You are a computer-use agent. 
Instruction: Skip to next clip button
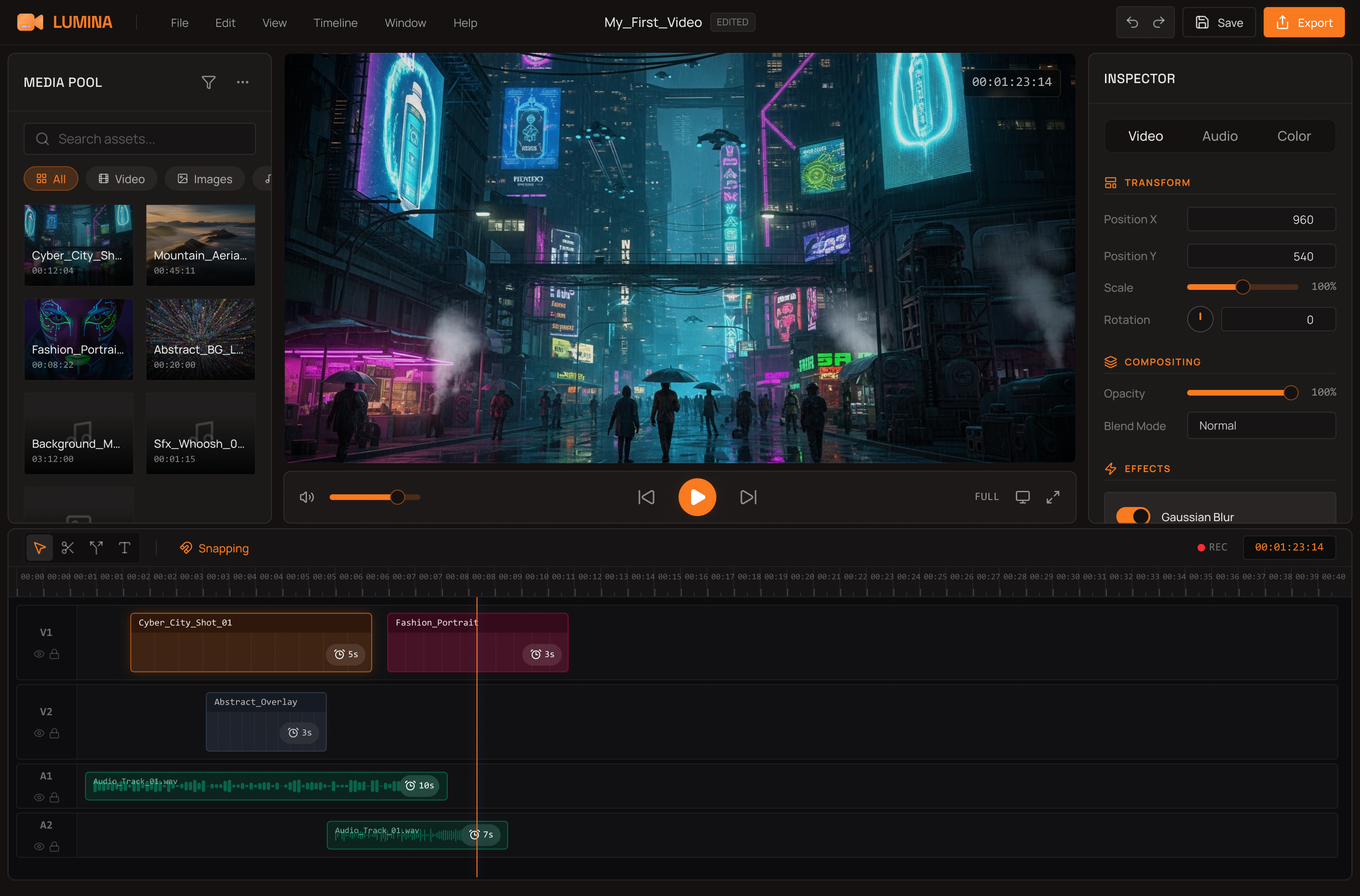click(x=748, y=497)
